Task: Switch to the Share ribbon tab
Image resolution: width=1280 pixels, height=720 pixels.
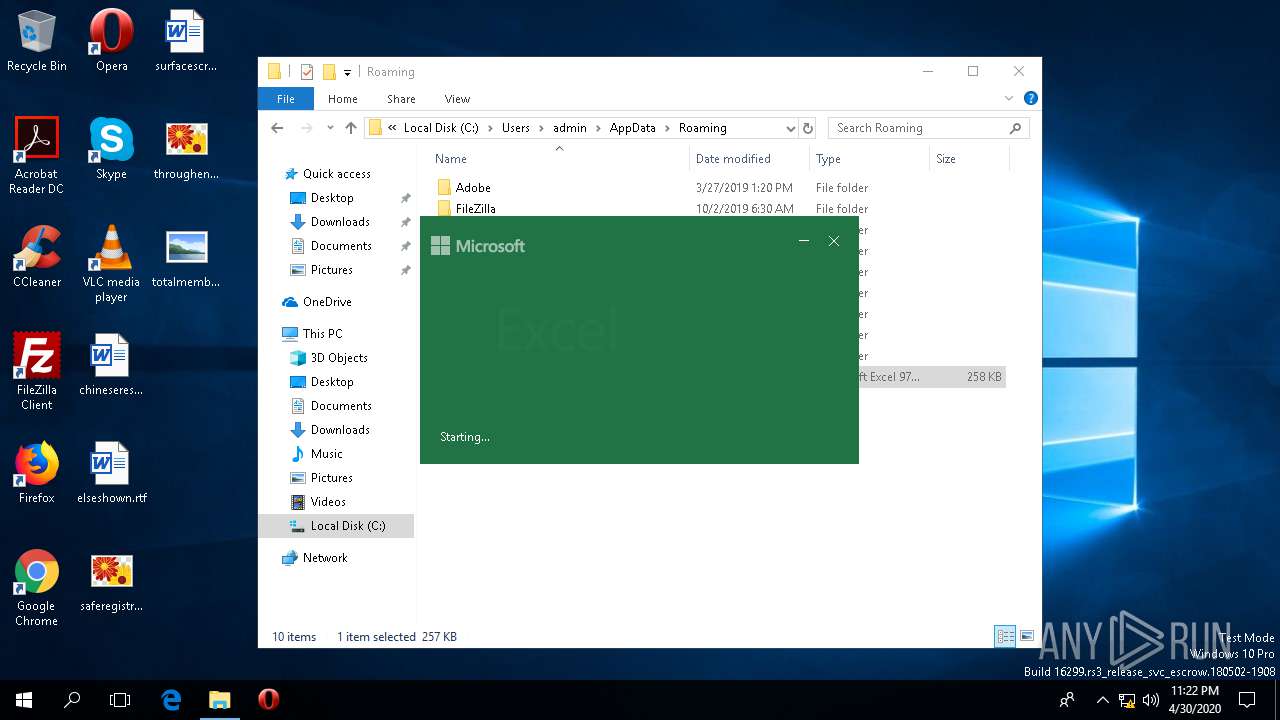Action: coord(401,99)
